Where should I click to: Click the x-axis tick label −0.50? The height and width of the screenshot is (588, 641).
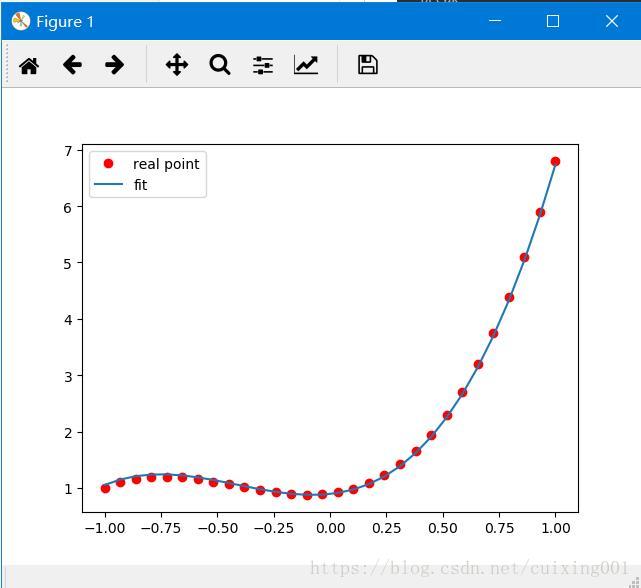[217, 528]
